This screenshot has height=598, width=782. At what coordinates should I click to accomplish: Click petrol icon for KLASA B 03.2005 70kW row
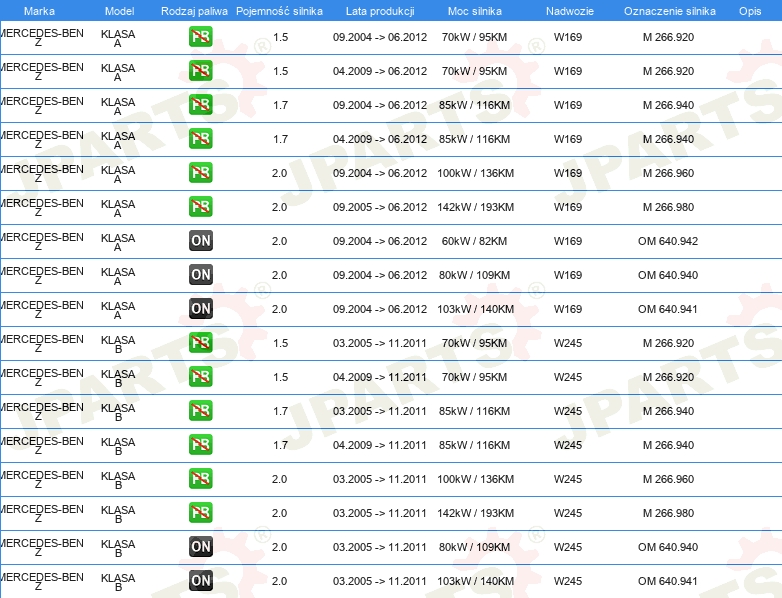(200, 343)
